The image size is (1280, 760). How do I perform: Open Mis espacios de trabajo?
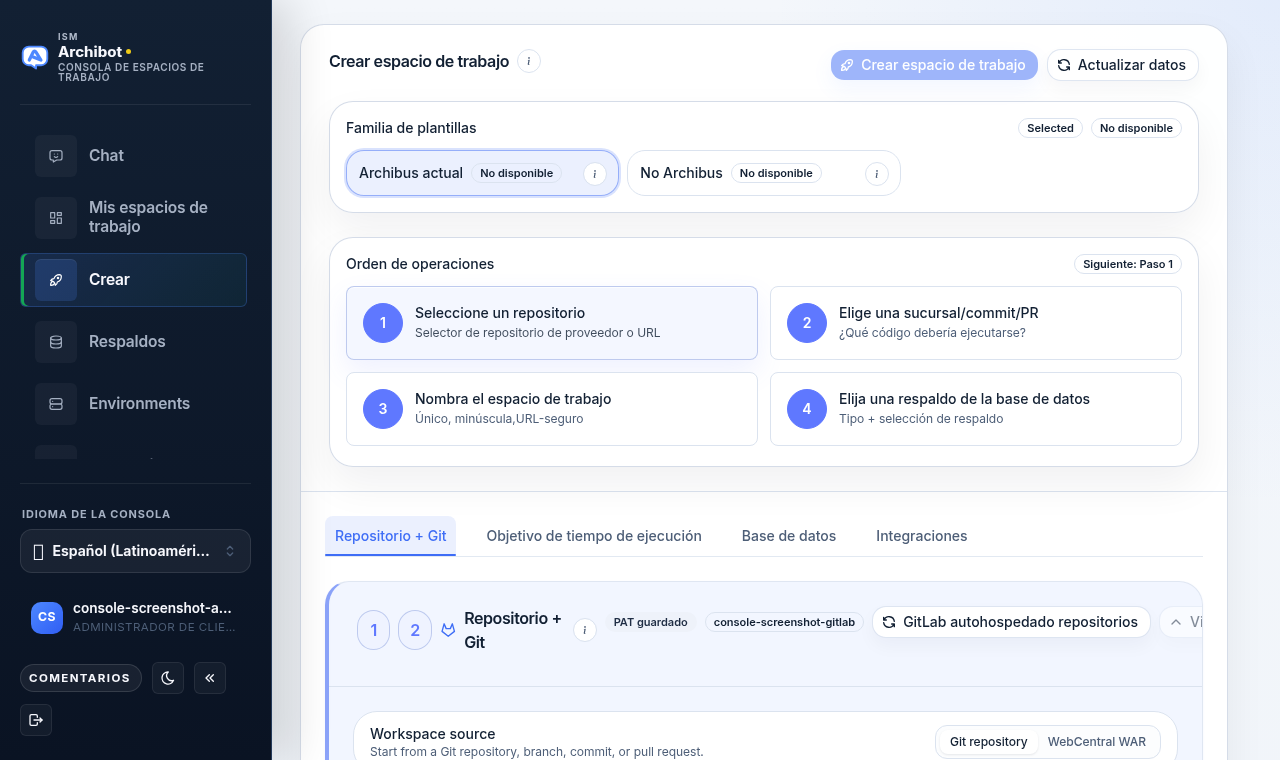click(x=134, y=217)
